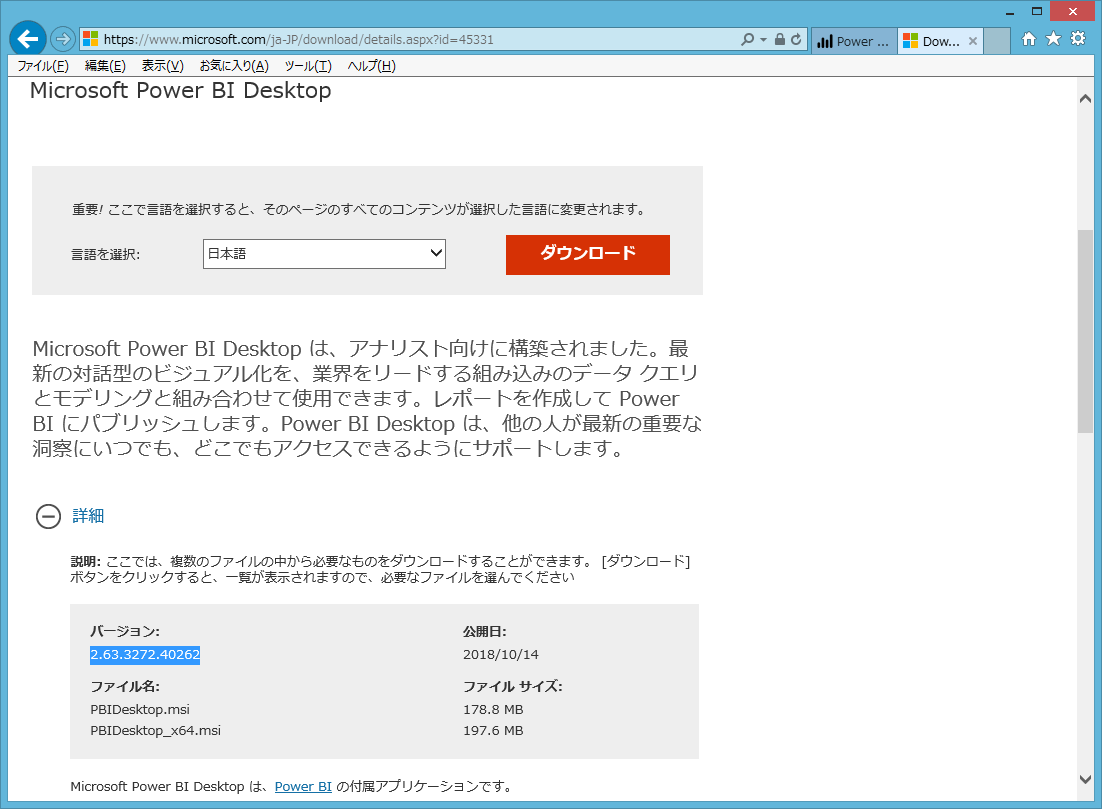Open a new tab with blank tab button

pyautogui.click(x=997, y=41)
